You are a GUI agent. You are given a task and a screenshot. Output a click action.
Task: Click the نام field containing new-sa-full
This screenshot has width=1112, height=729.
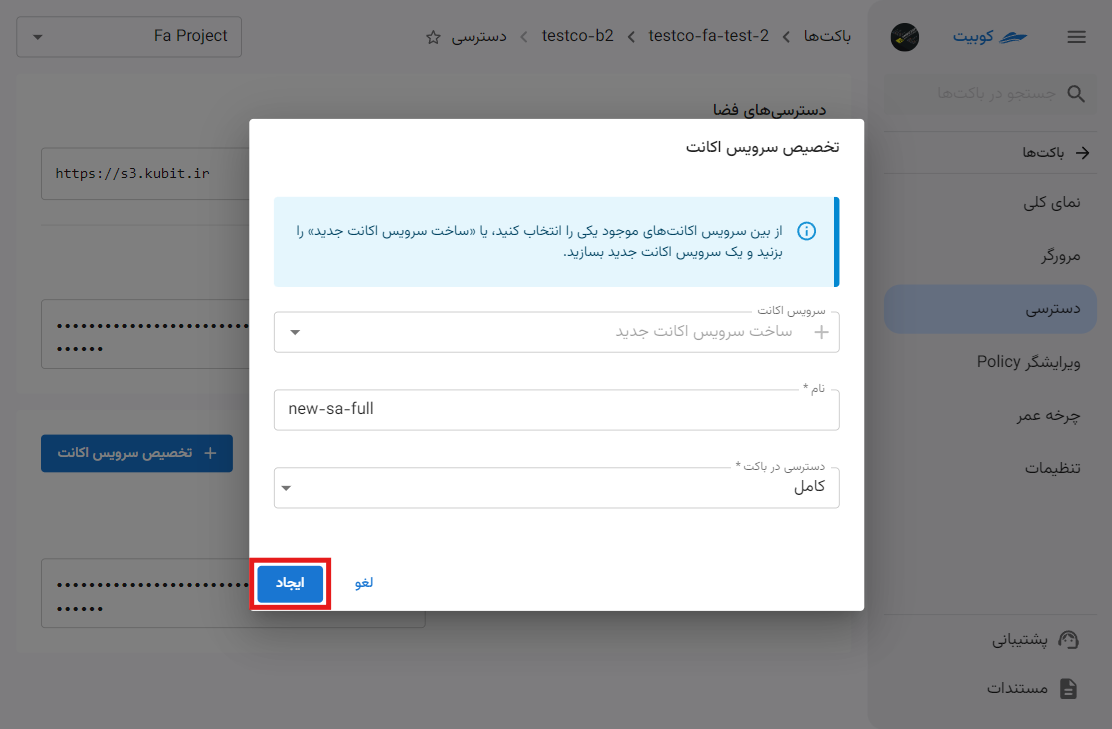click(557, 409)
